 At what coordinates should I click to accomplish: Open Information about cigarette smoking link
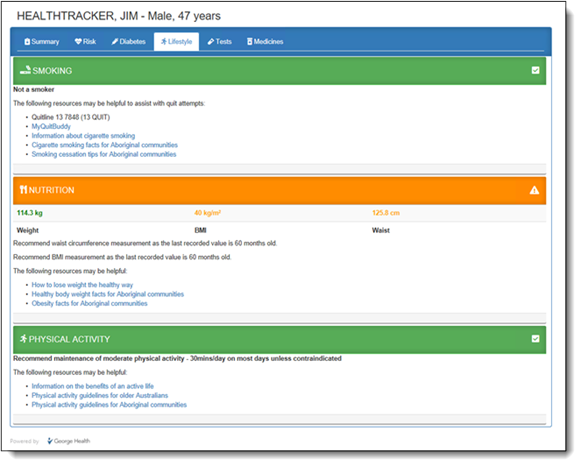[83, 135]
